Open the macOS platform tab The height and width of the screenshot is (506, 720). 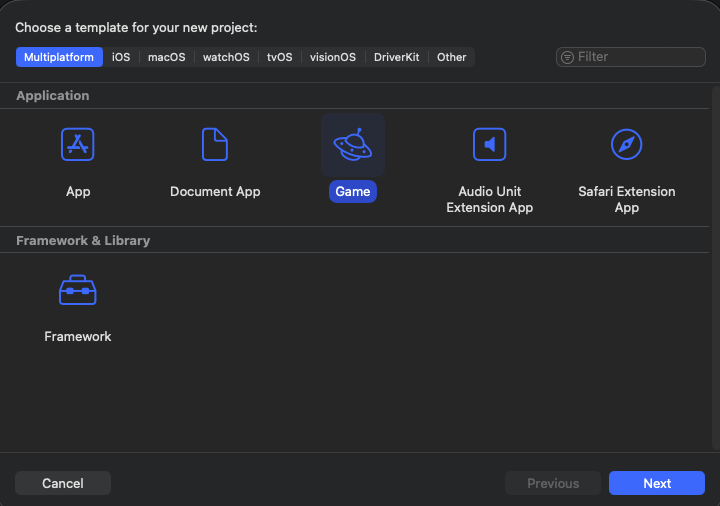(x=166, y=57)
